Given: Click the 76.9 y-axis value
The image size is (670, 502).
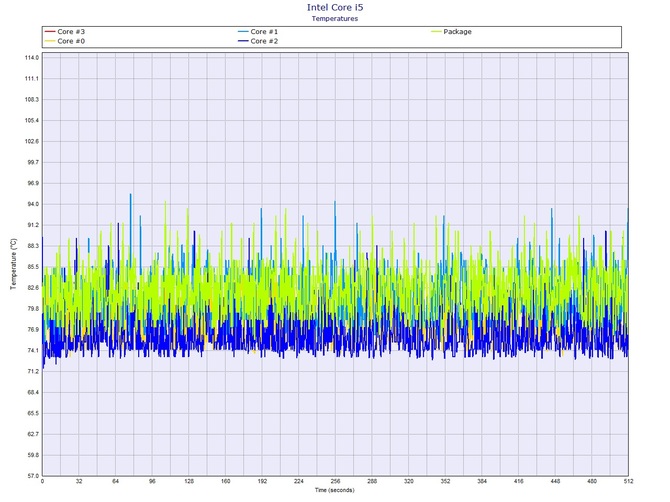Looking at the screenshot, I should click(34, 330).
